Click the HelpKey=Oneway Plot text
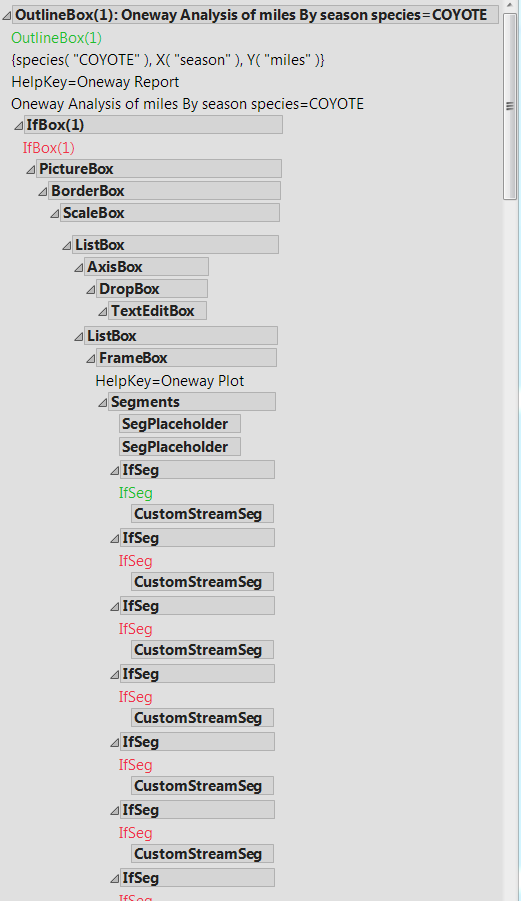 point(170,381)
